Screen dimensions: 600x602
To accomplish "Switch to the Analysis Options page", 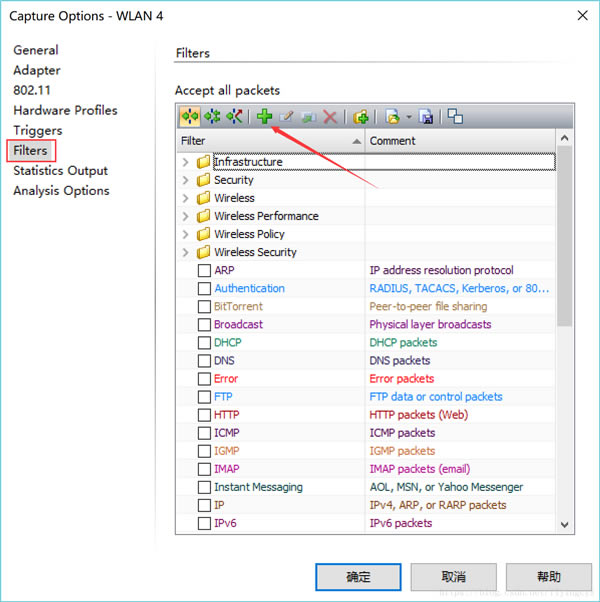I will [x=61, y=190].
